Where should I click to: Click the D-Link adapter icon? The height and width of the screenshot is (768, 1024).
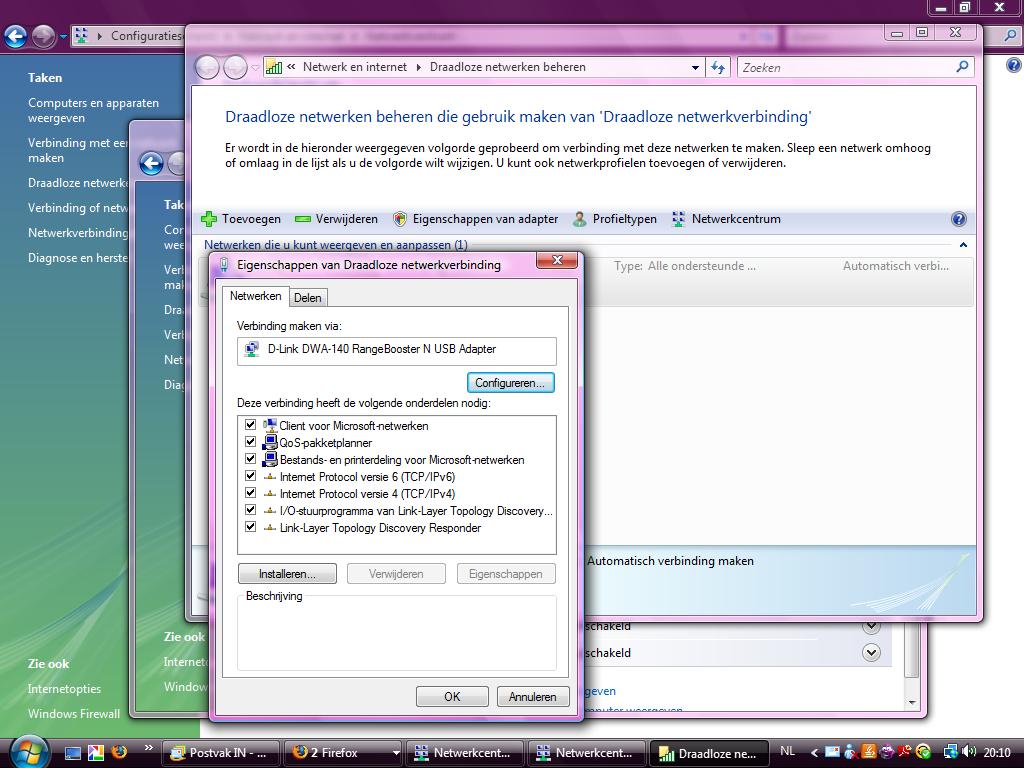point(251,349)
